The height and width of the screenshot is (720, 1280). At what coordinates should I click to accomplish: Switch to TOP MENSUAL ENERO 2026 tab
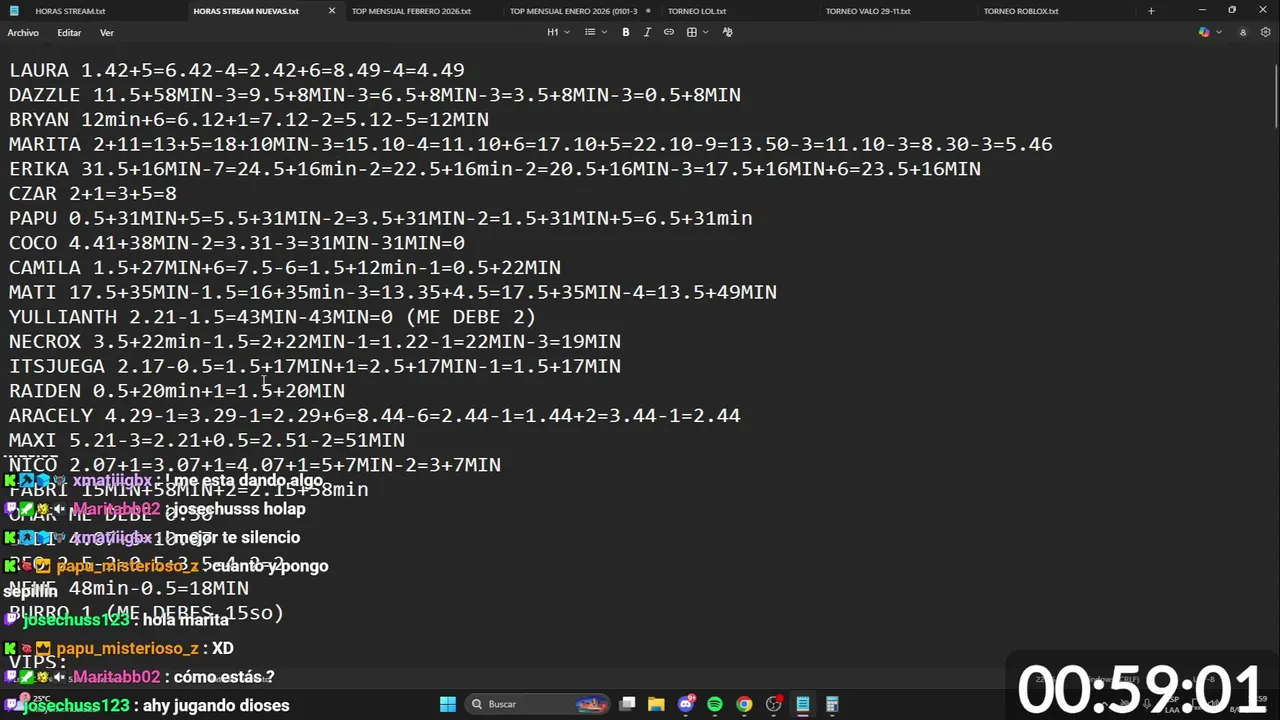[x=573, y=11]
